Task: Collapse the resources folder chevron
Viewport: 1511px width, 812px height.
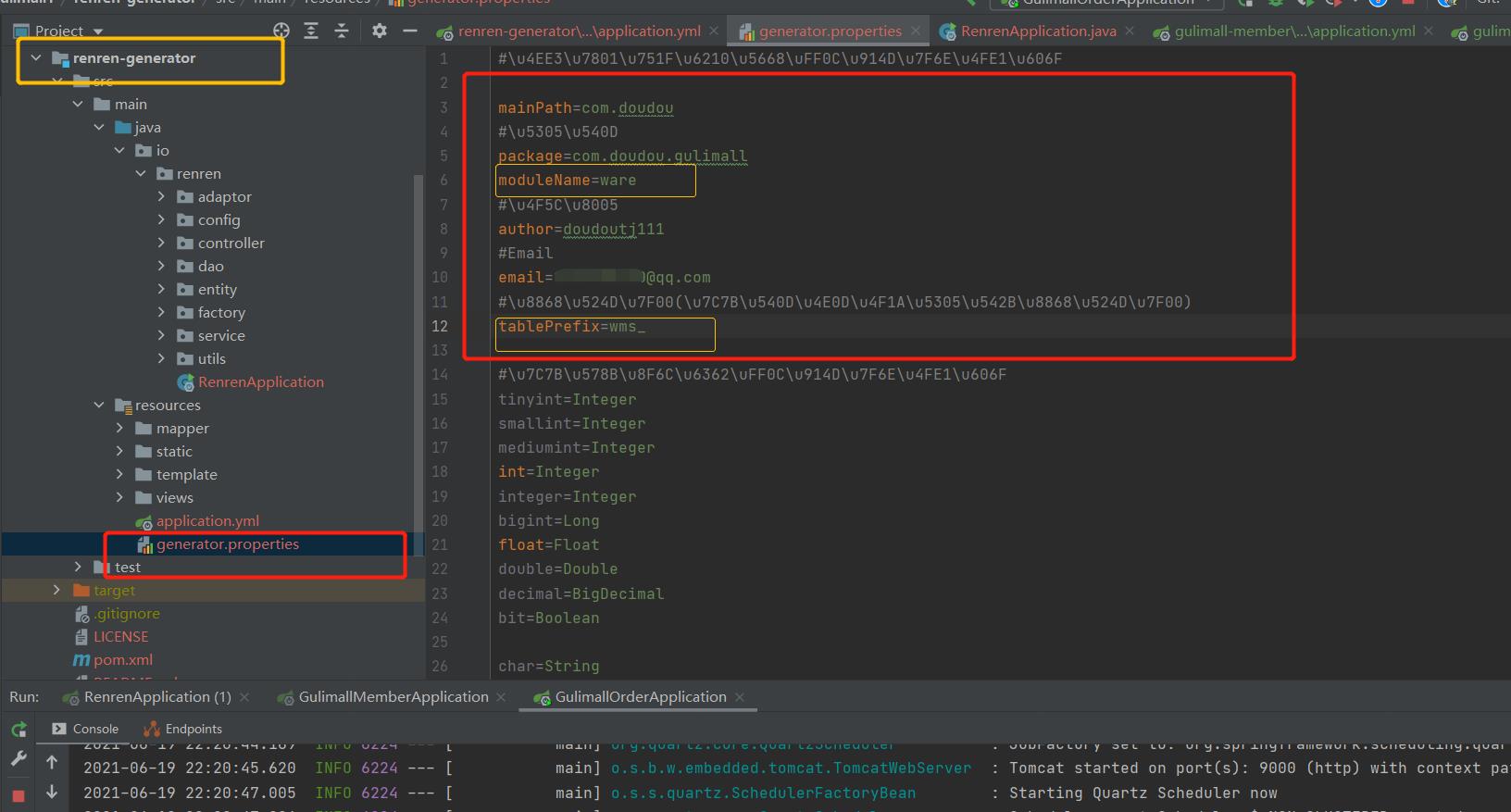Action: point(99,405)
